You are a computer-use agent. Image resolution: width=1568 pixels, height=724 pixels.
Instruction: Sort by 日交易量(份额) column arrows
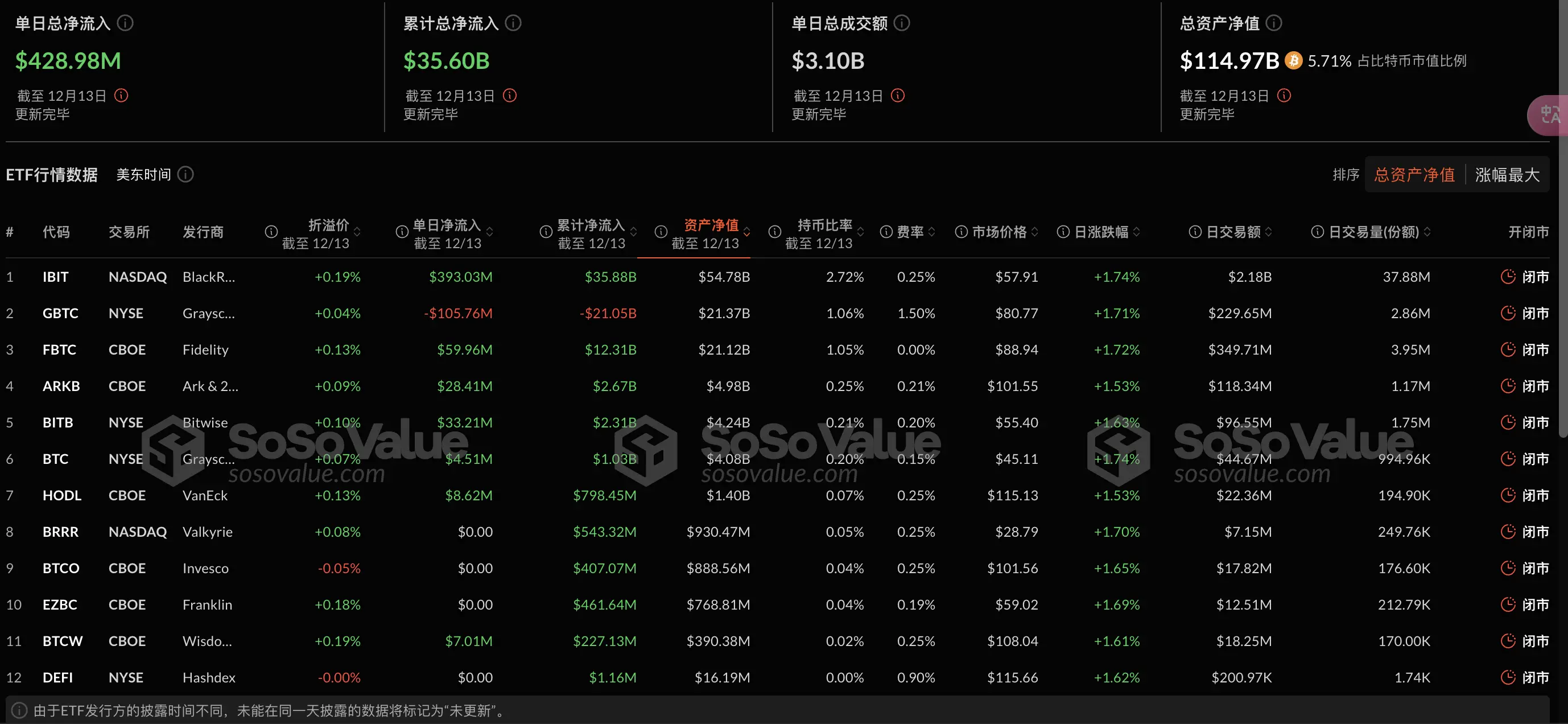(1427, 232)
